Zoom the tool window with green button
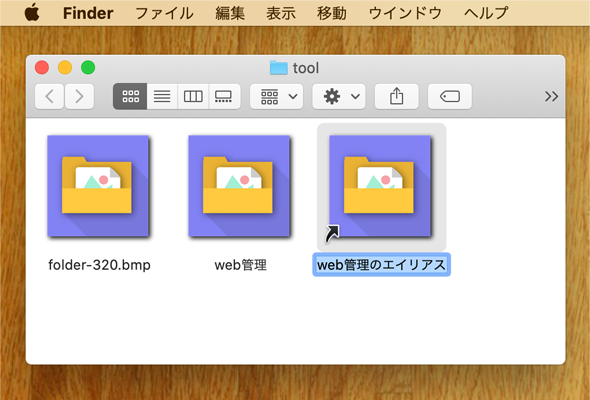Viewport: 590px width, 400px height. click(x=88, y=68)
